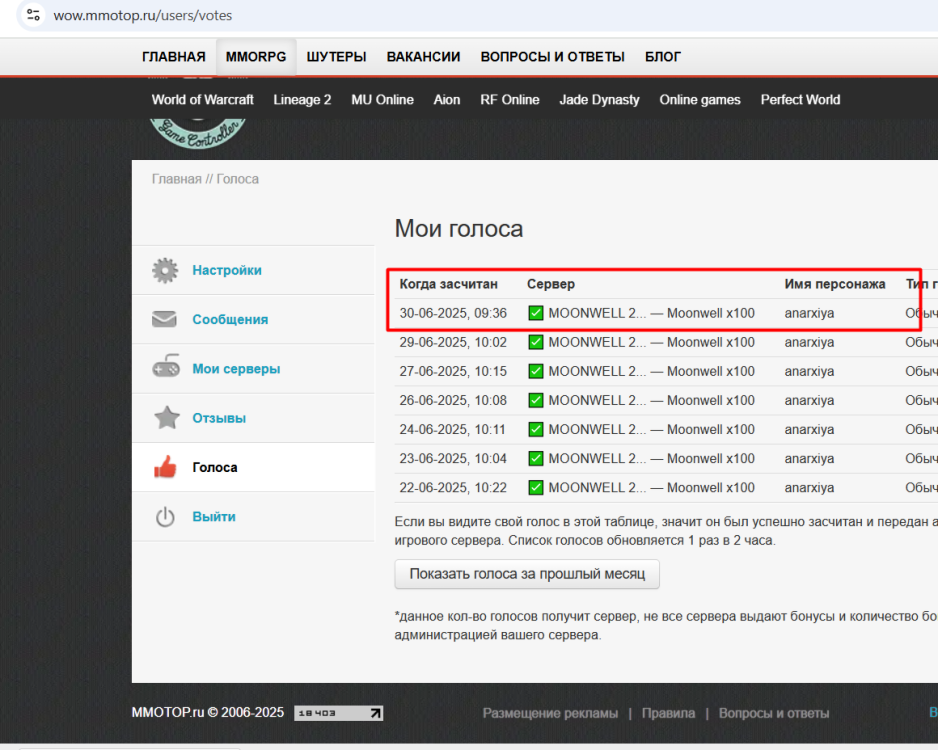Click the power icon beside Выйти
This screenshot has height=750, width=938.
(165, 517)
